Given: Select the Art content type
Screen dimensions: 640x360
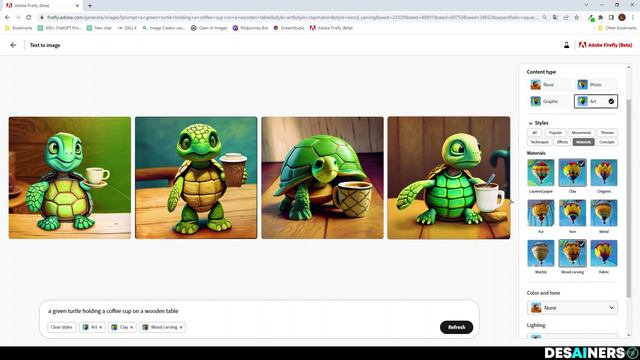Looking at the screenshot, I should pos(596,101).
